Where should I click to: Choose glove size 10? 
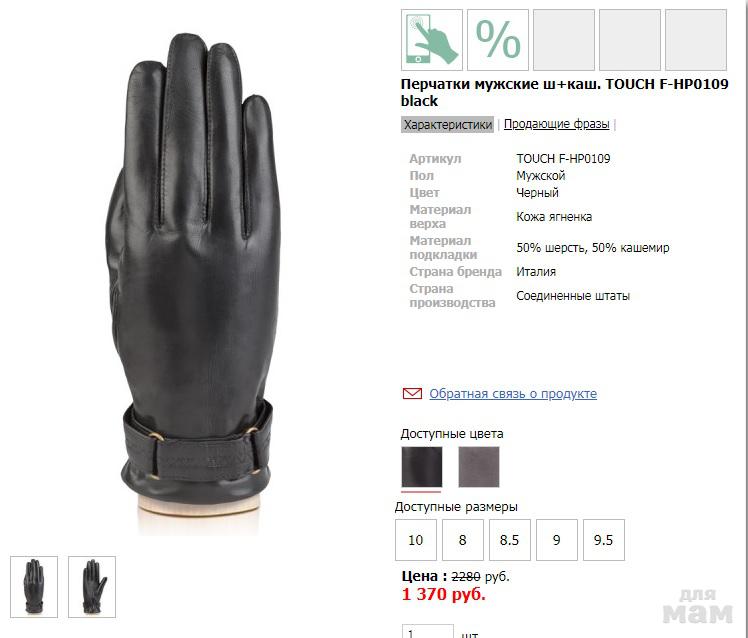(416, 540)
